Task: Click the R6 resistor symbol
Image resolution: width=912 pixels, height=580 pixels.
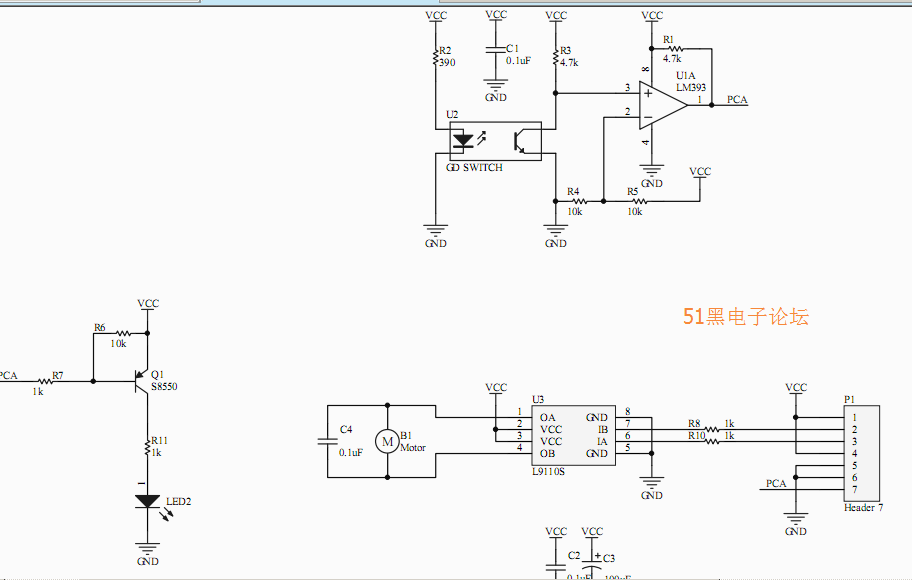Action: tap(123, 333)
